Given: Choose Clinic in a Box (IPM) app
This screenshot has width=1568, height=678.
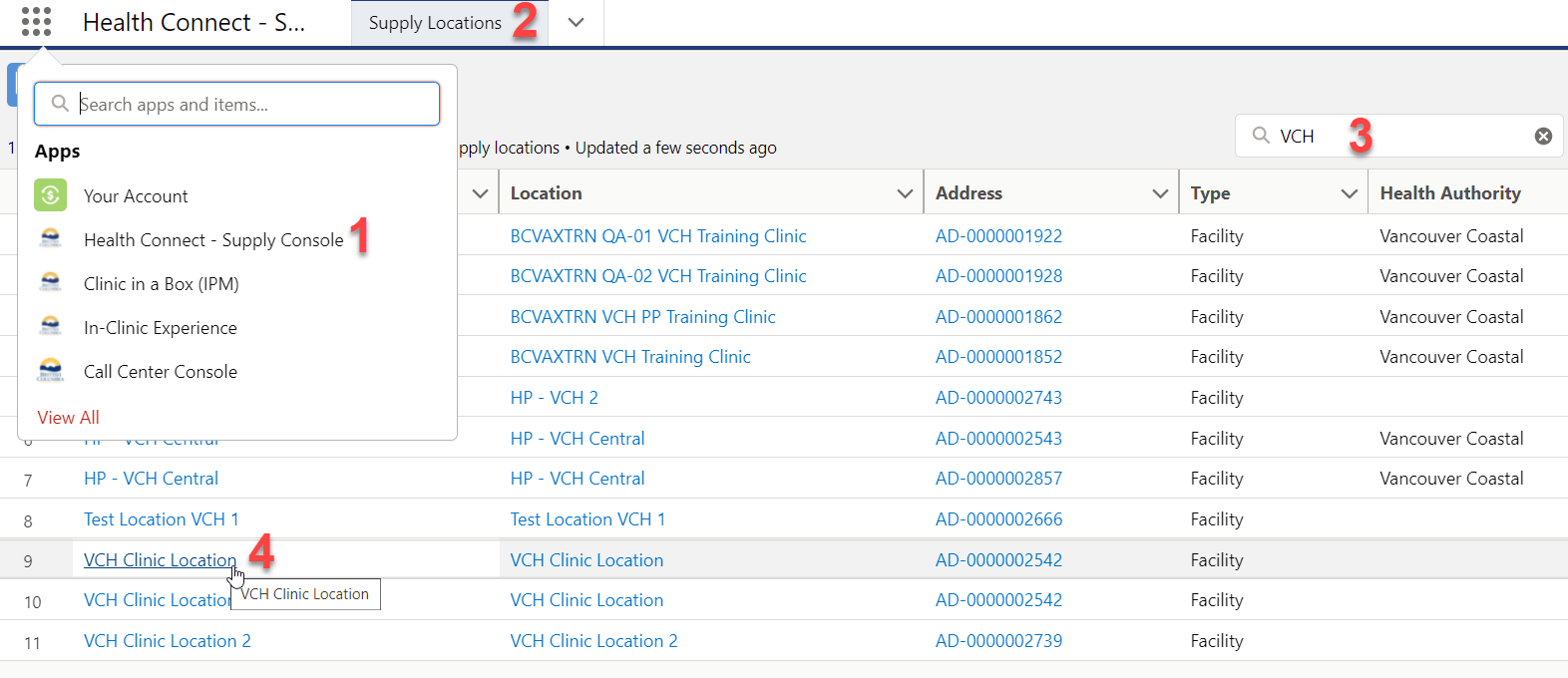Looking at the screenshot, I should 162,284.
